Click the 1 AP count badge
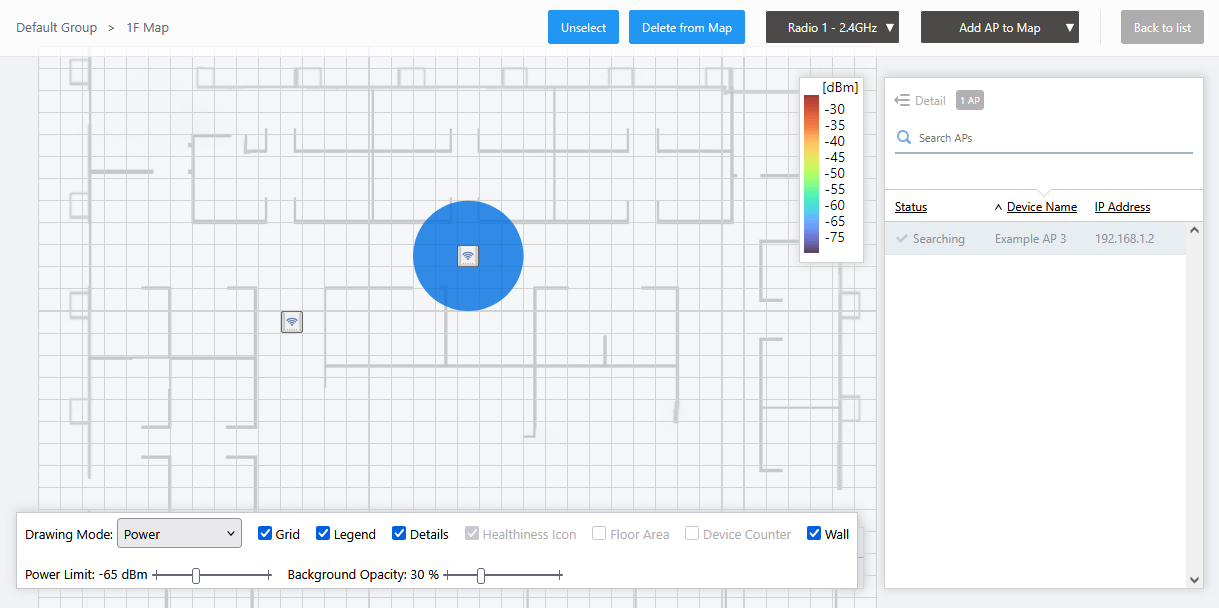This screenshot has height=608, width=1219. pyautogui.click(x=970, y=100)
